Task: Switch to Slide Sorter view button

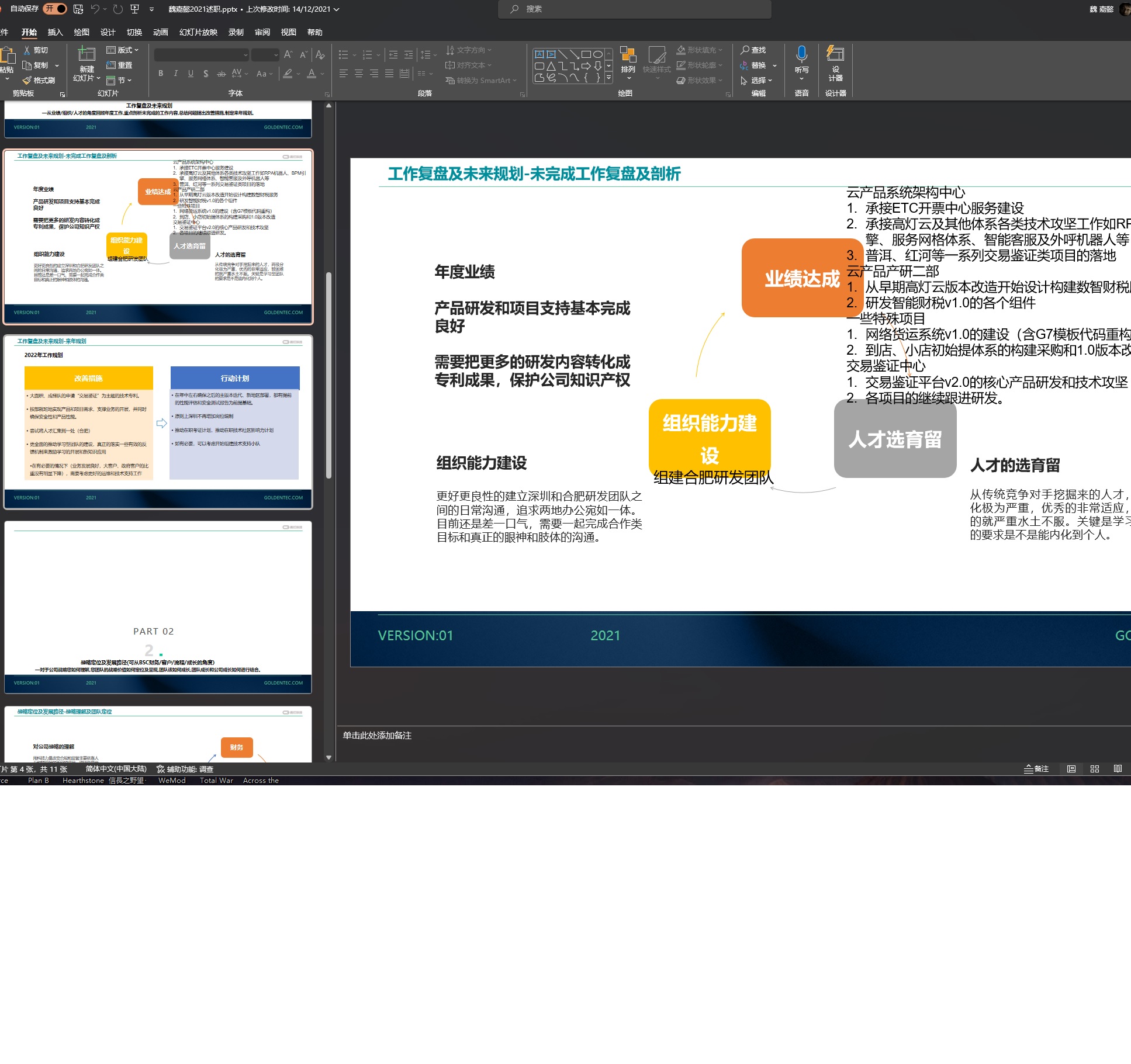Action: tap(1095, 769)
